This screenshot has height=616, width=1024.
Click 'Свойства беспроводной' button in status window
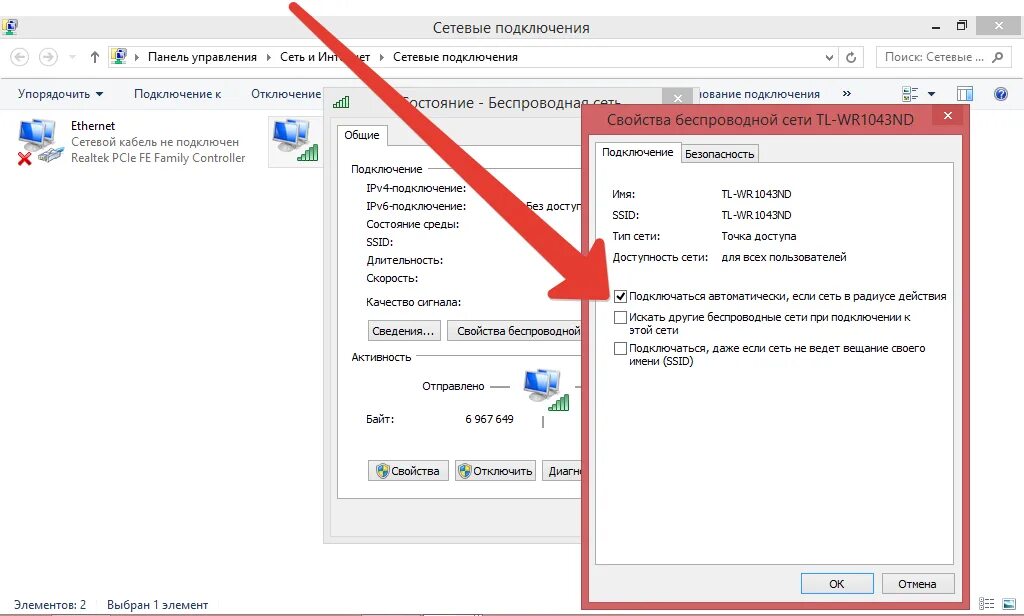[515, 331]
